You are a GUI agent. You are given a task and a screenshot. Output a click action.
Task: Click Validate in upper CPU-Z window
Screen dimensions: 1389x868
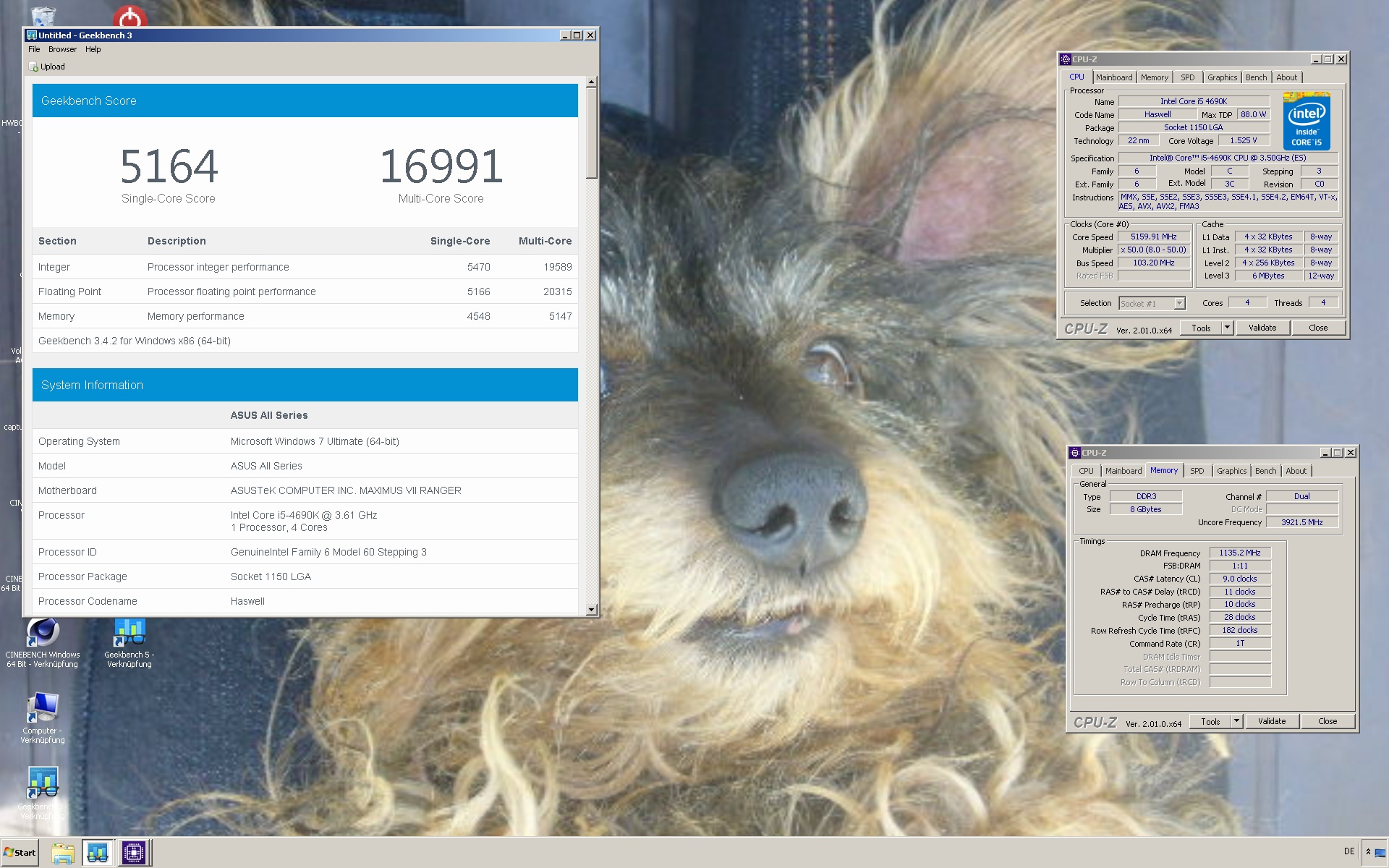coord(1262,328)
